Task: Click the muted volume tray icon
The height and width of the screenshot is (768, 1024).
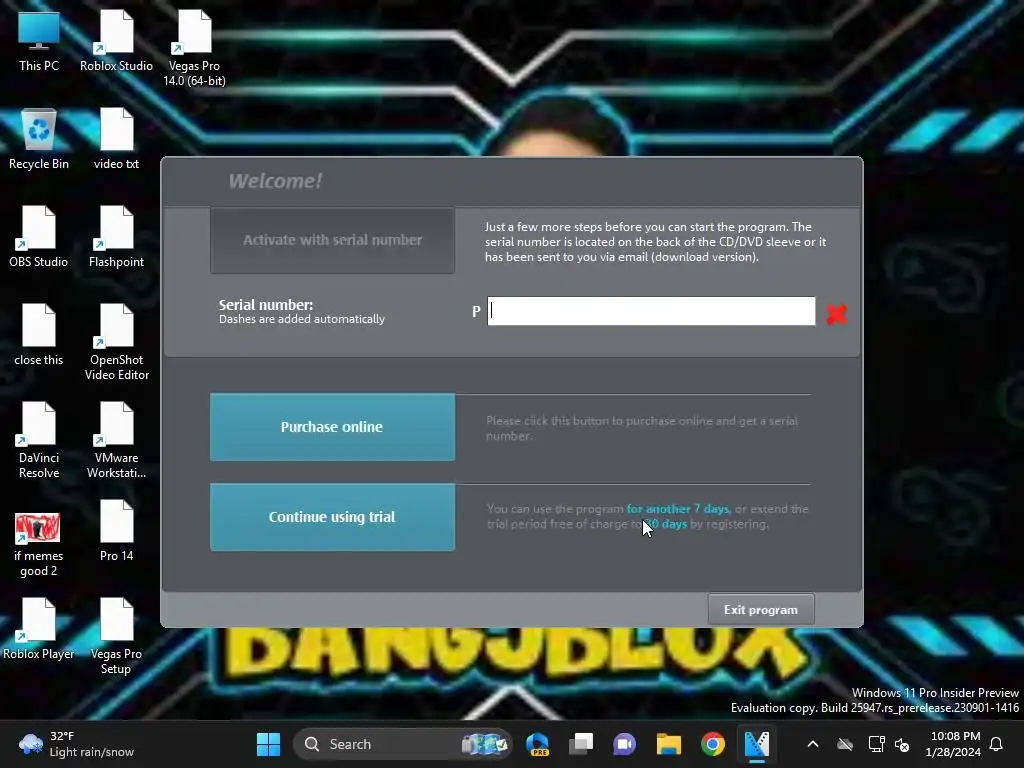Action: pos(903,744)
